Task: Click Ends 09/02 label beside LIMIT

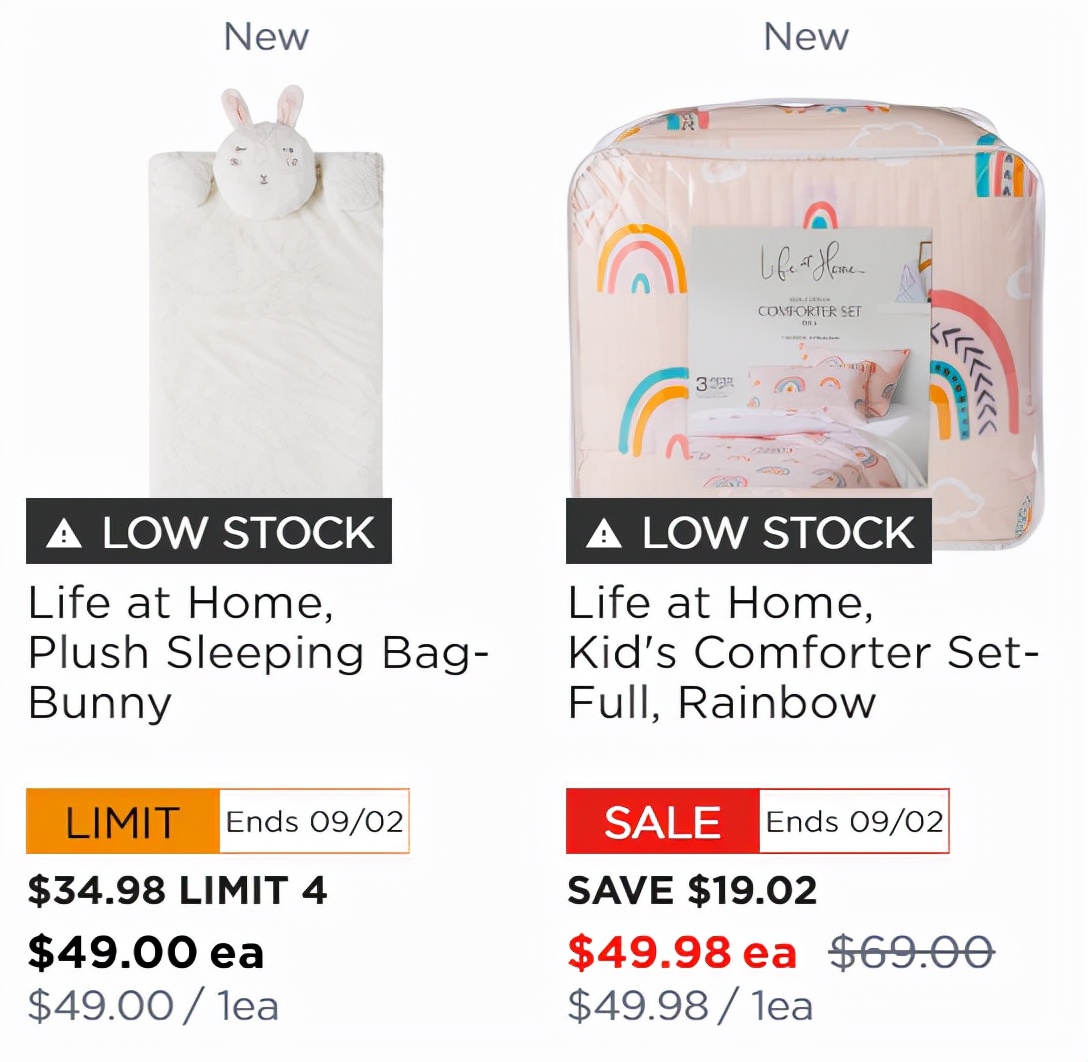Action: pos(314,822)
